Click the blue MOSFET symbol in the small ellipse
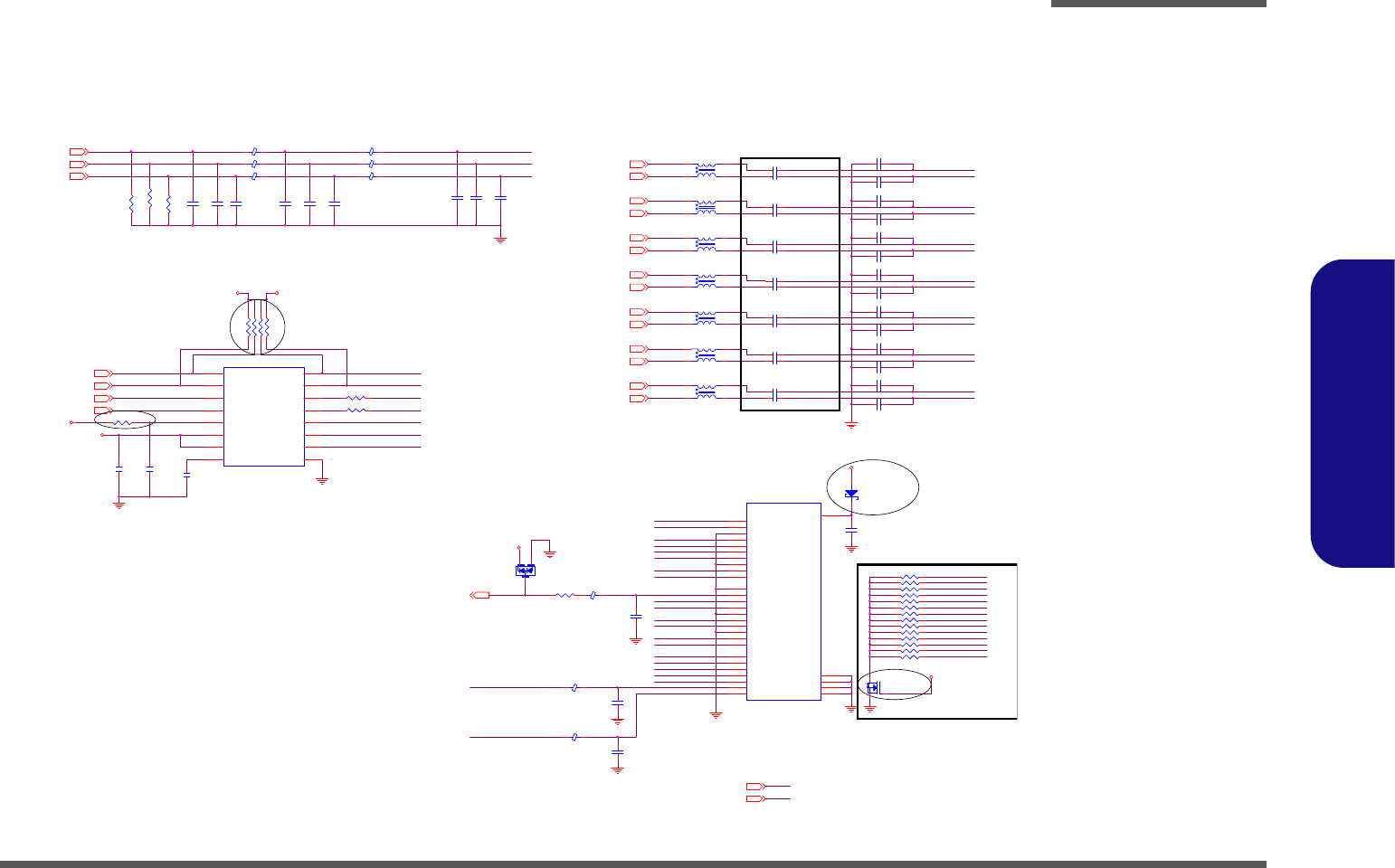 (872, 688)
